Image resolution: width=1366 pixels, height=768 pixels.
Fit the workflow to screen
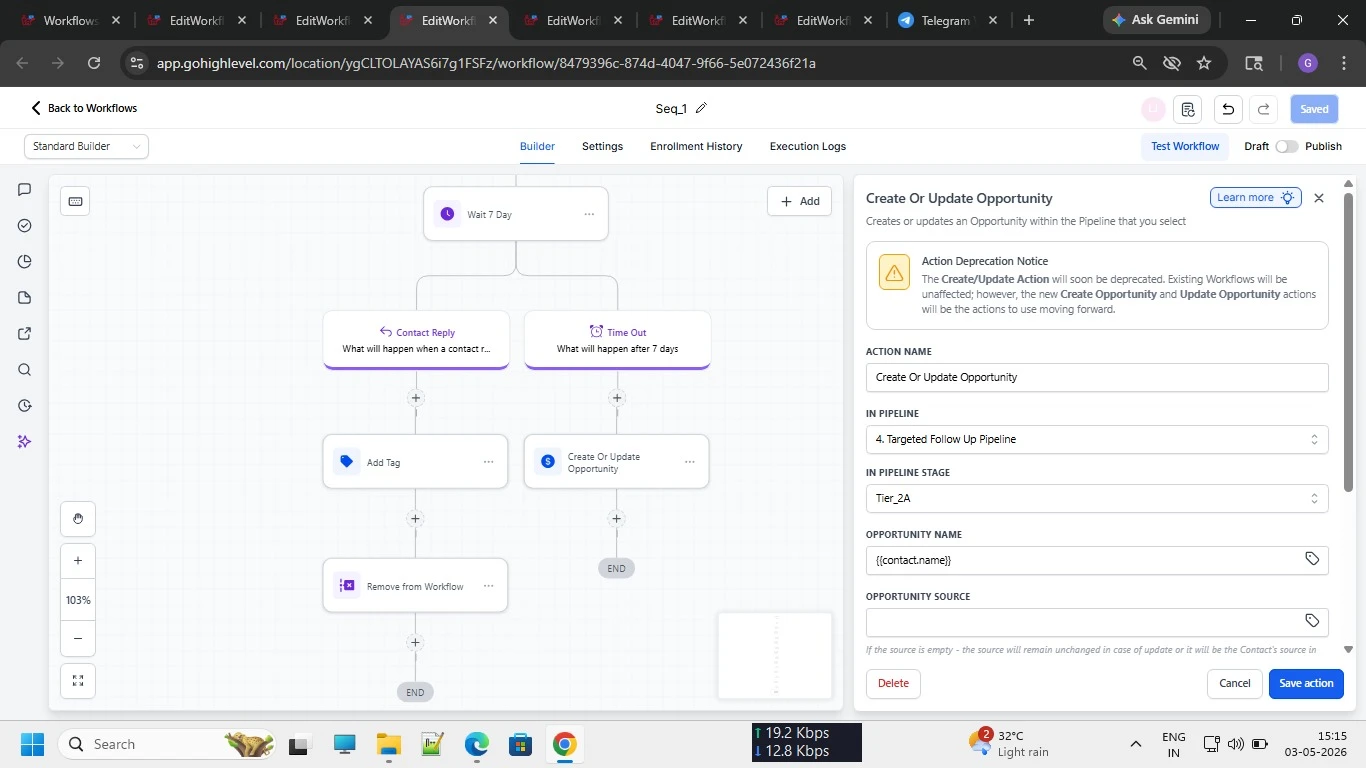[x=78, y=681]
